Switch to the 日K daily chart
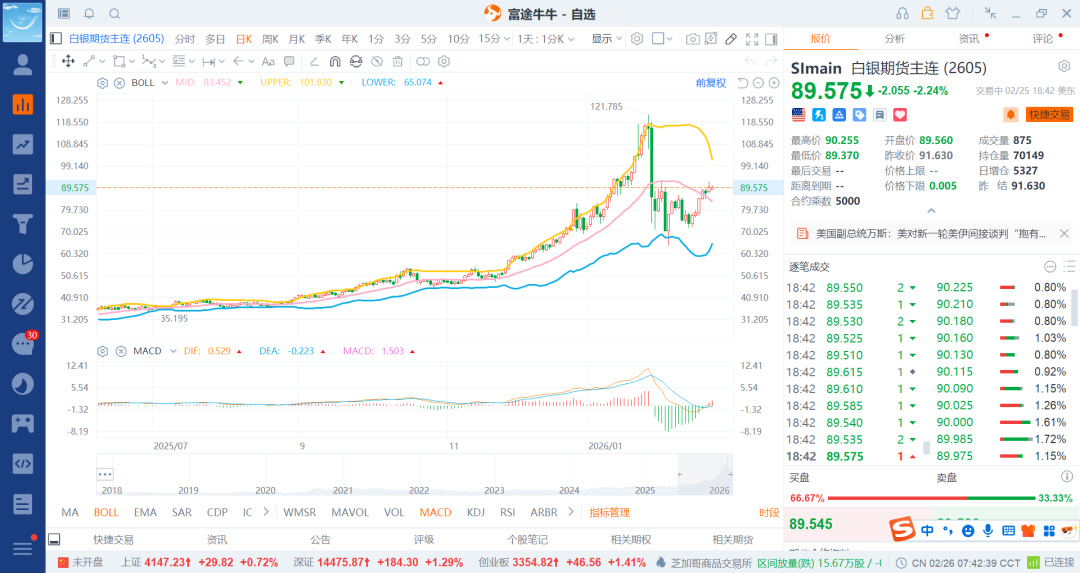Viewport: 1080px width, 573px height. pos(244,39)
